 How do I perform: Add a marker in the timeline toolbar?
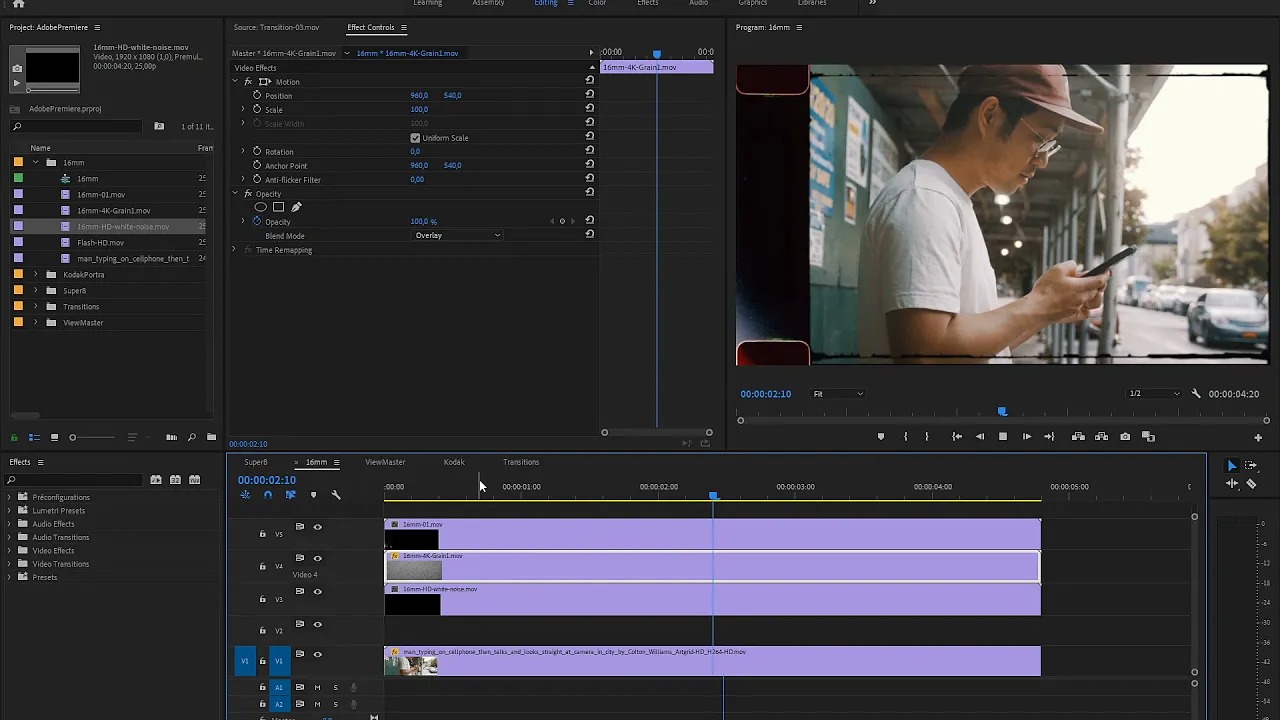point(313,495)
